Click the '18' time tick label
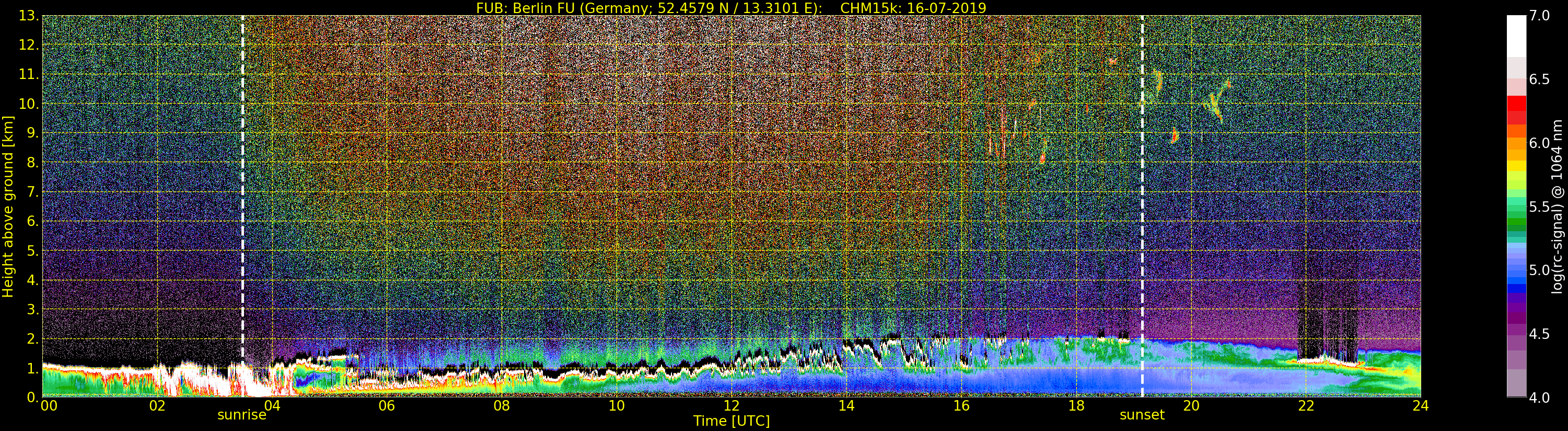Viewport: 1568px width, 431px height. [1076, 406]
